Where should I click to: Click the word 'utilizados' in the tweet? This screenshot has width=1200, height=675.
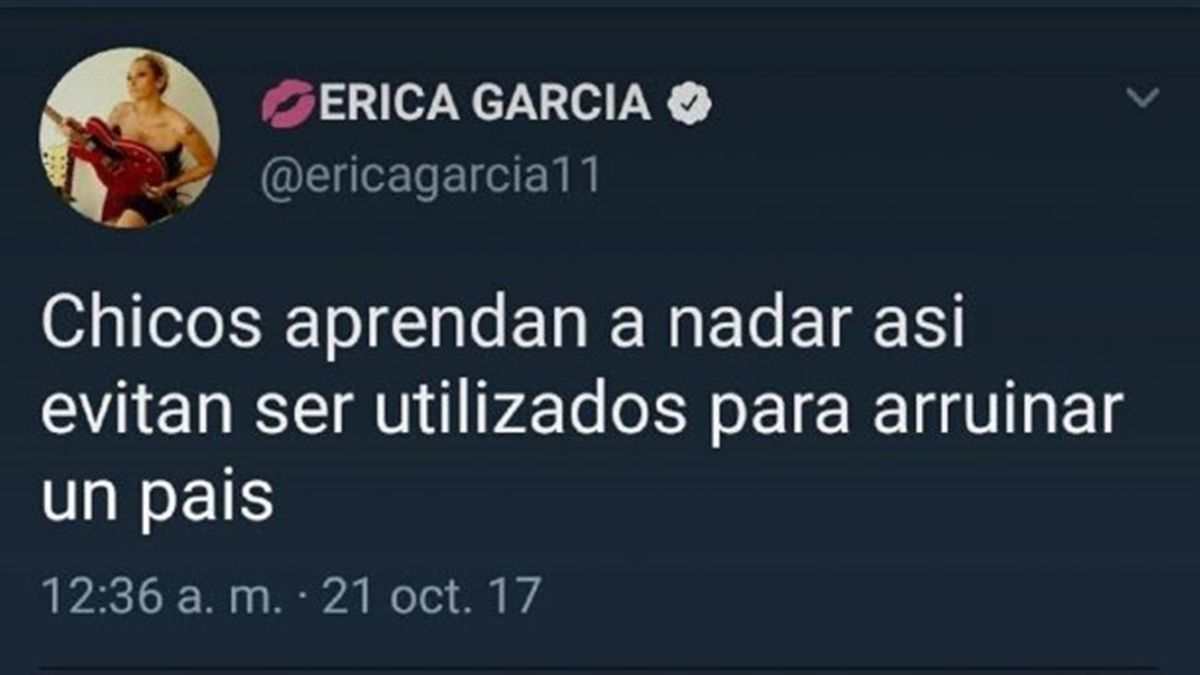(531, 413)
